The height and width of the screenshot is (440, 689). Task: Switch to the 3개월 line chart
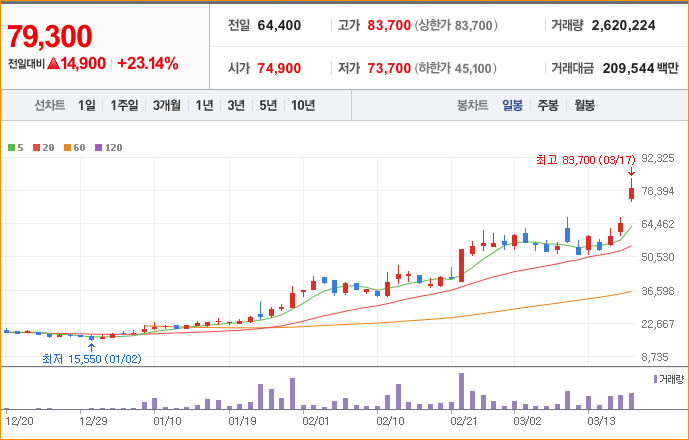point(167,105)
